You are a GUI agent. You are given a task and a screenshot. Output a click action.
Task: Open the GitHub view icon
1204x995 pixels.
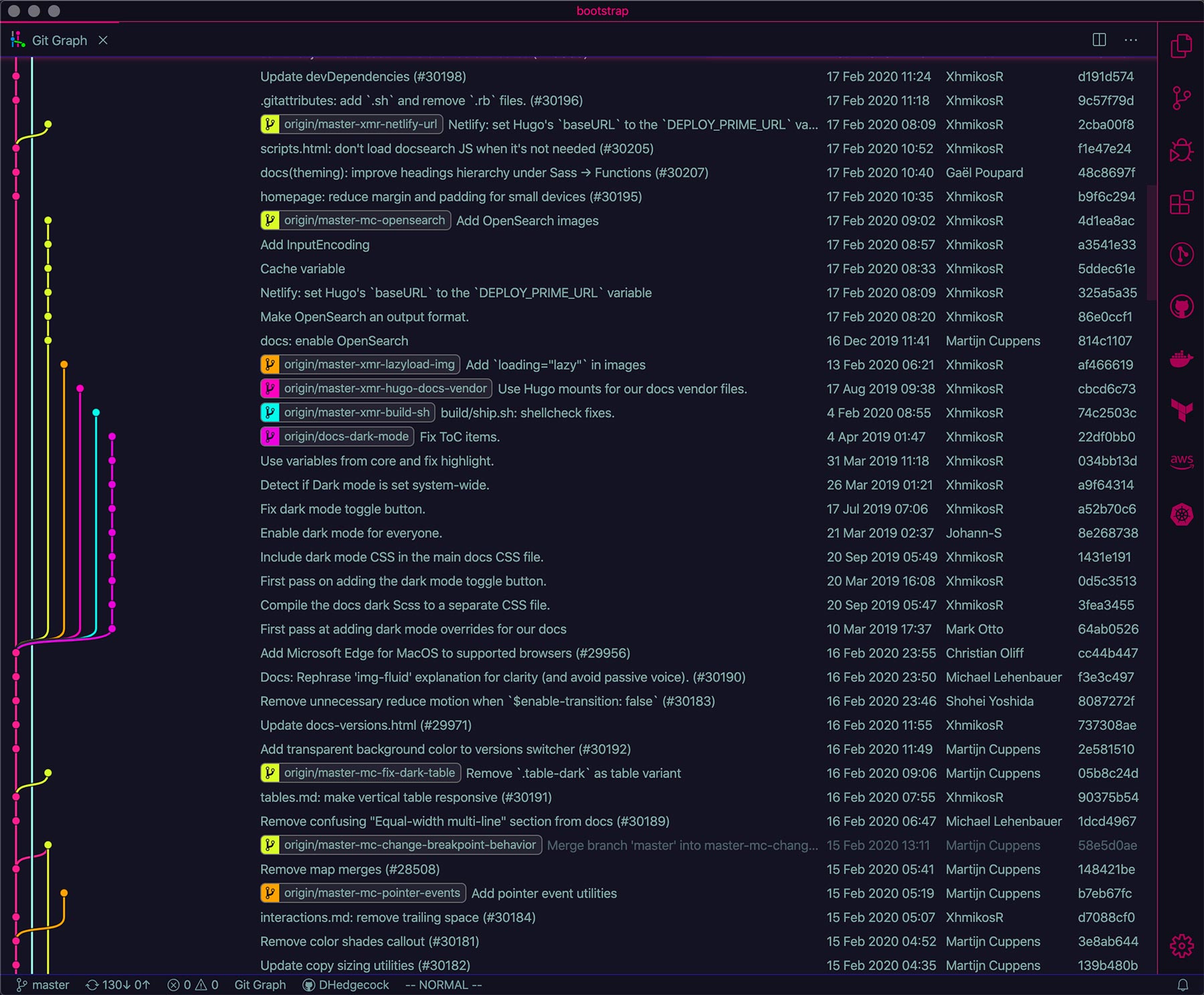click(1181, 306)
